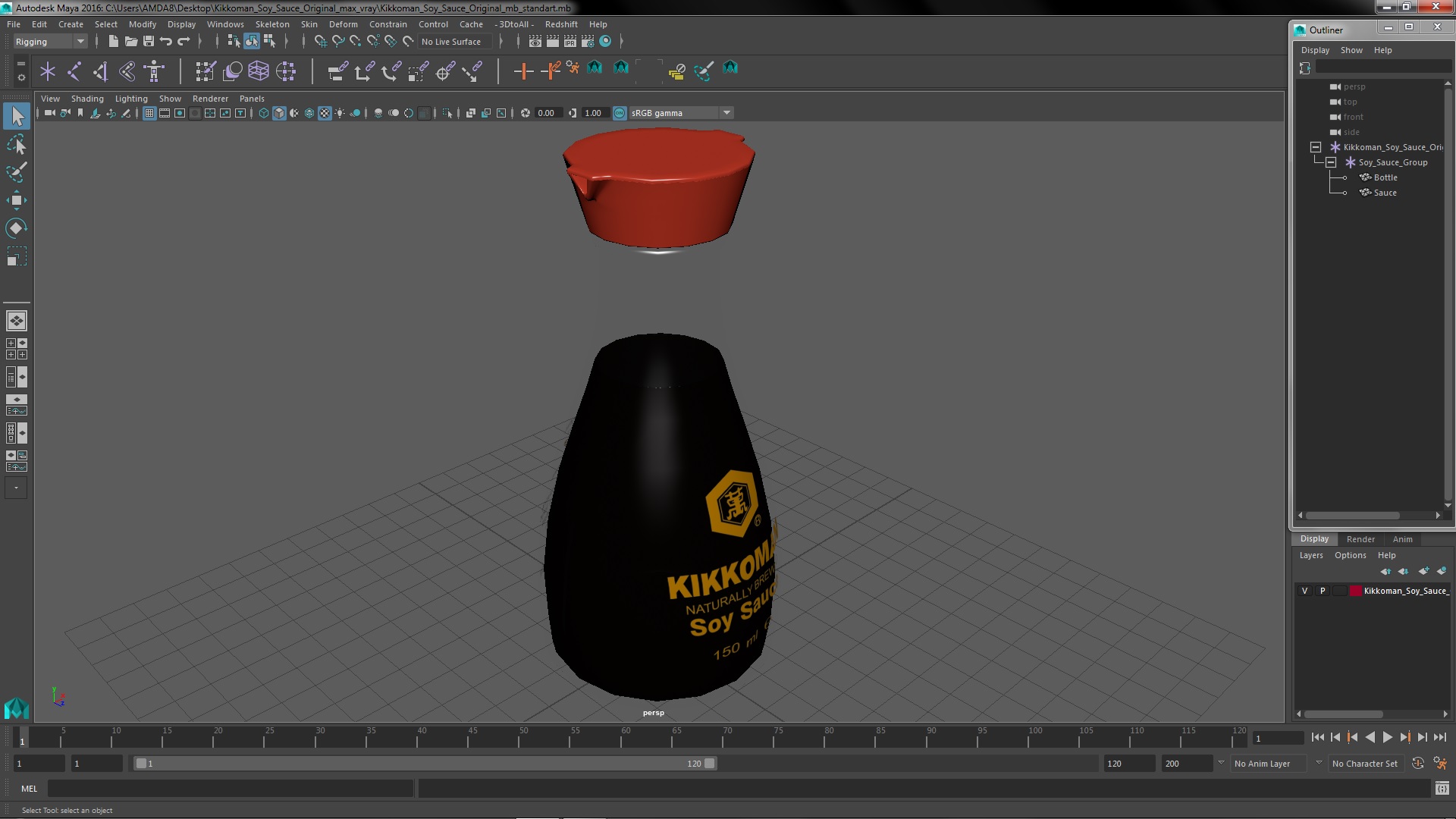The image size is (1456, 819).
Task: Open the Redshift menu
Action: click(x=561, y=24)
